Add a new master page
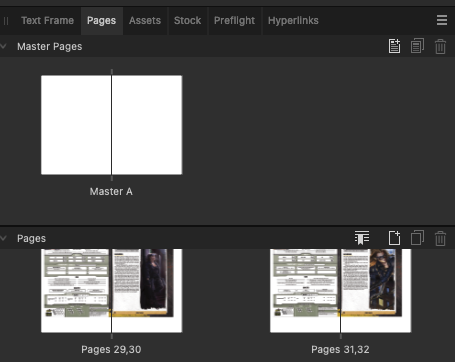The width and height of the screenshot is (455, 362). click(x=394, y=46)
